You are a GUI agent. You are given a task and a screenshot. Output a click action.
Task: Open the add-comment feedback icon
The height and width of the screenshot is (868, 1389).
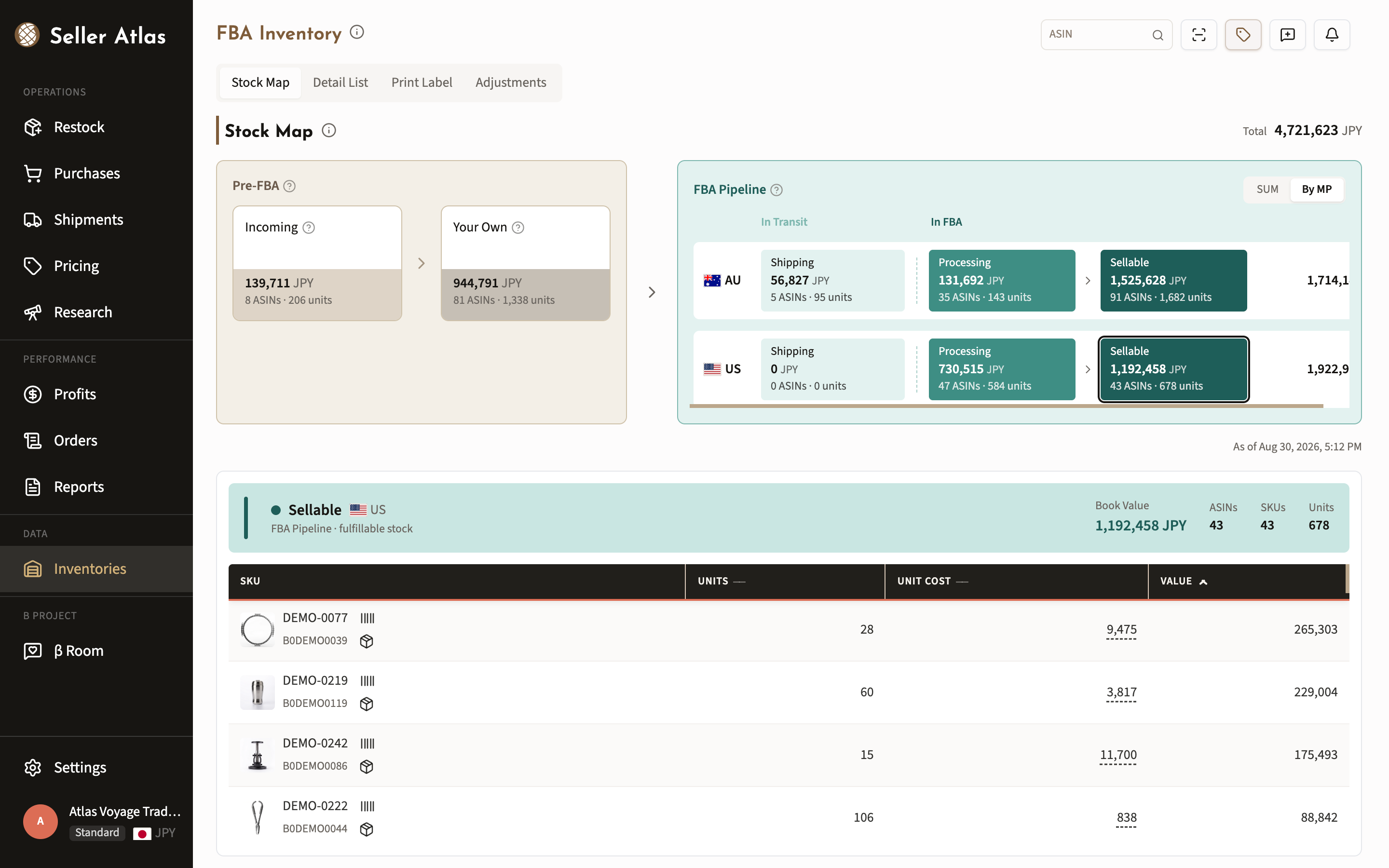point(1287,34)
